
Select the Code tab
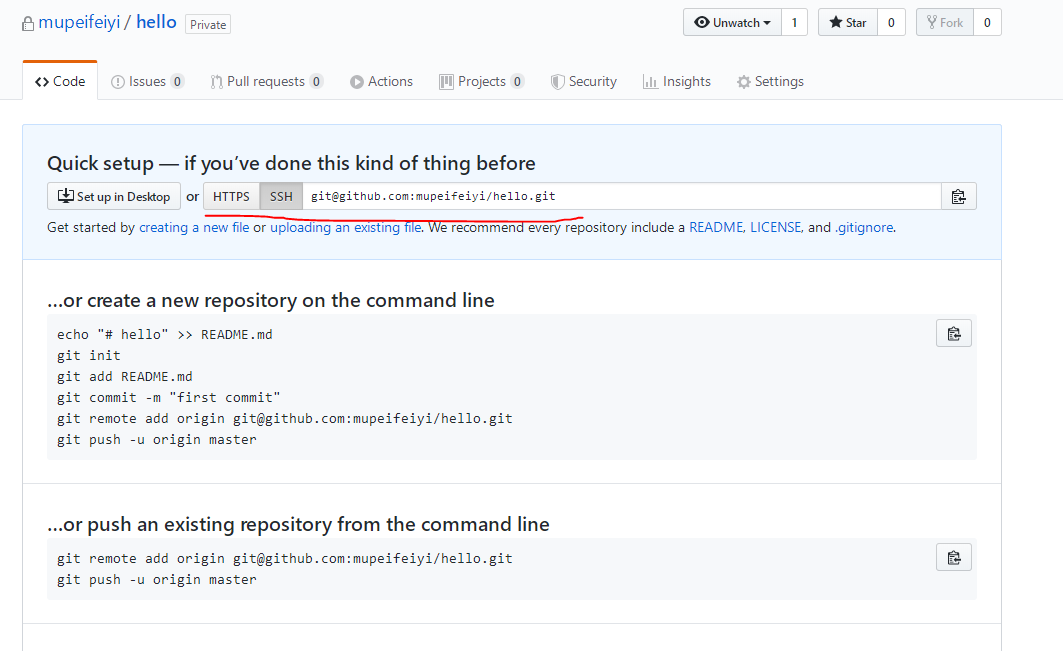60,81
